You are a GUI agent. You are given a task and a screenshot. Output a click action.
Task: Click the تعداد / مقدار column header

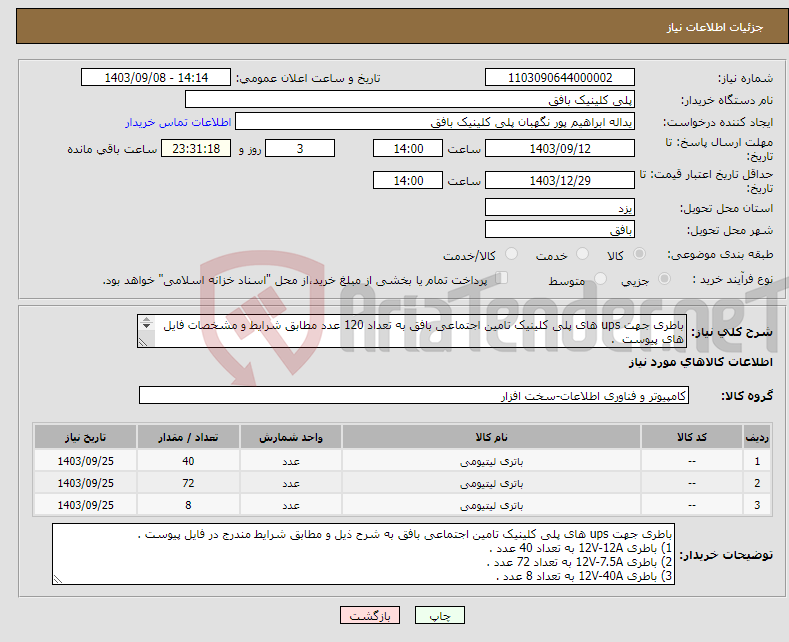[188, 437]
